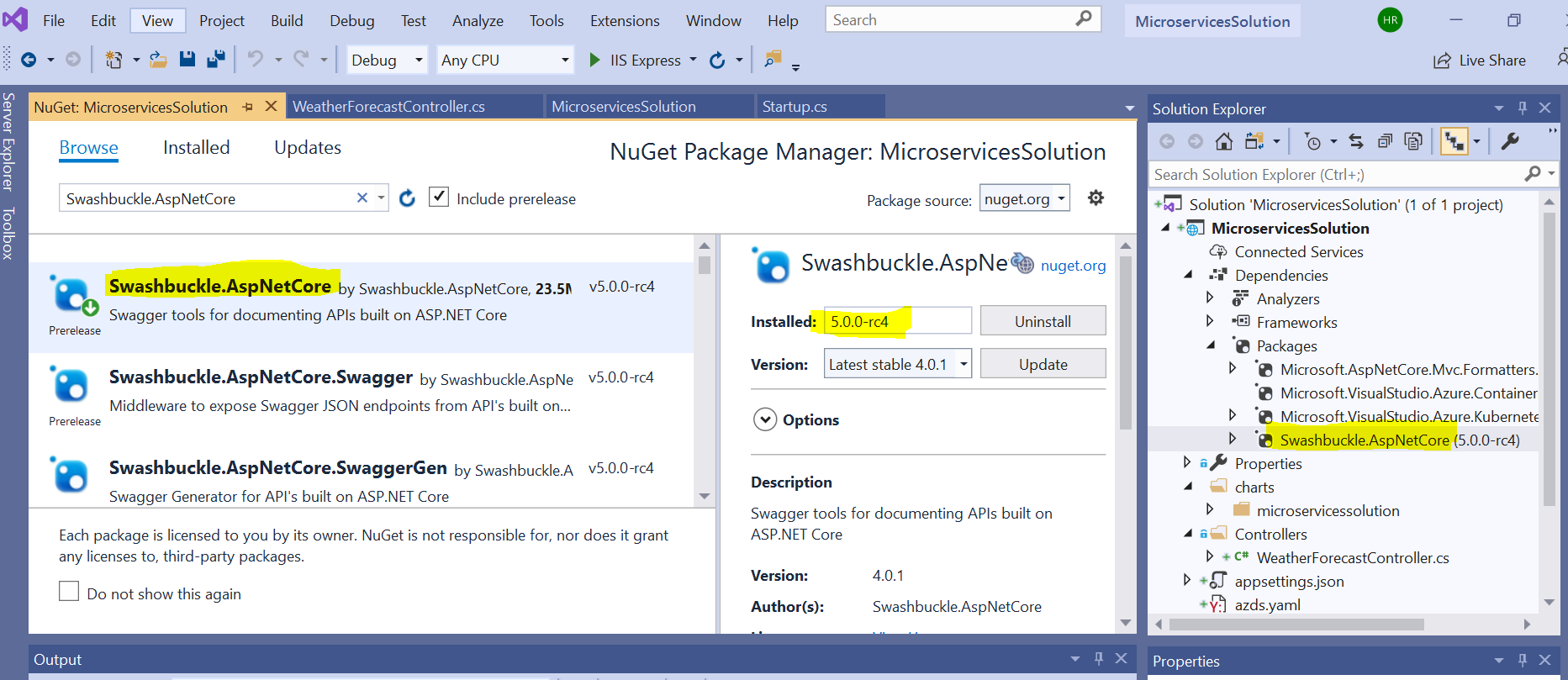Open the File menu
1568x680 pixels.
coord(54,20)
